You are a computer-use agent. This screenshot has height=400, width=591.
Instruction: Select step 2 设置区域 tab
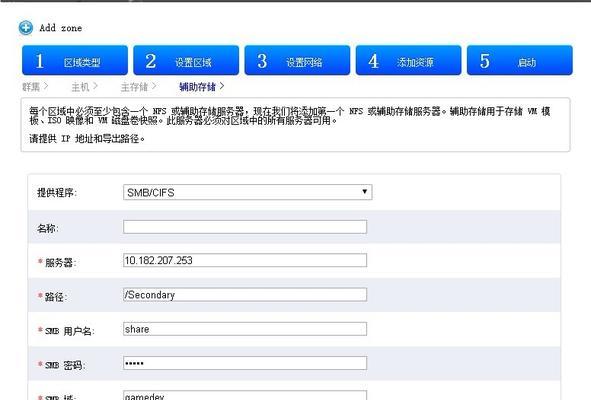[186, 61]
